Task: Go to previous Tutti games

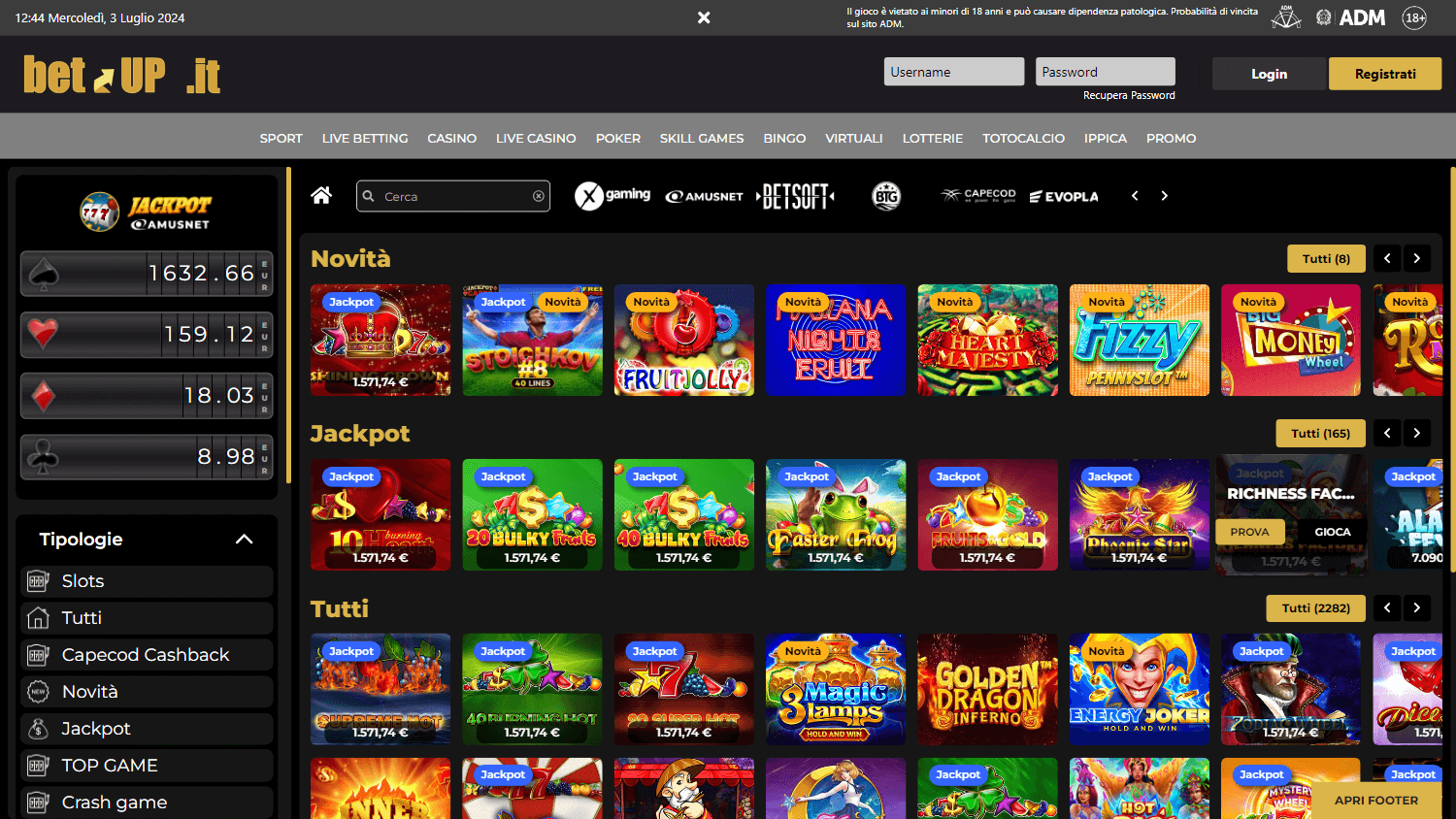Action: (1387, 607)
